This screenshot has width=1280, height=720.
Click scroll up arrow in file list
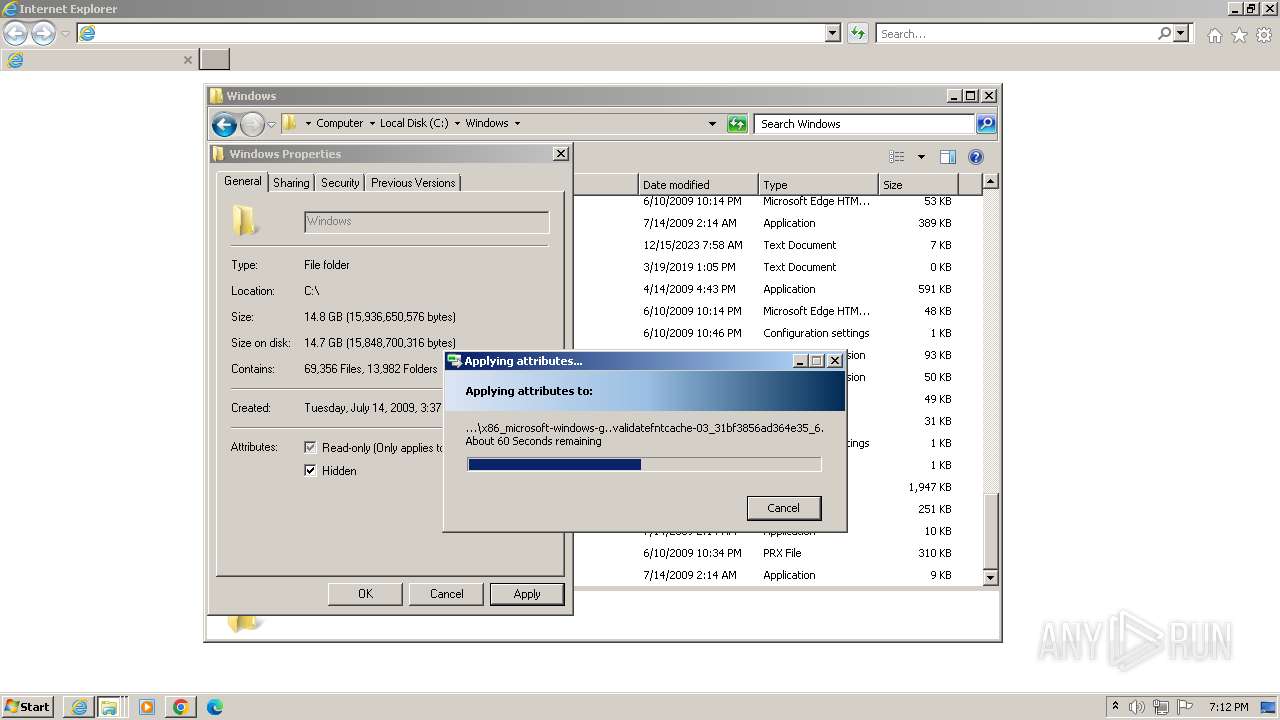[x=990, y=182]
